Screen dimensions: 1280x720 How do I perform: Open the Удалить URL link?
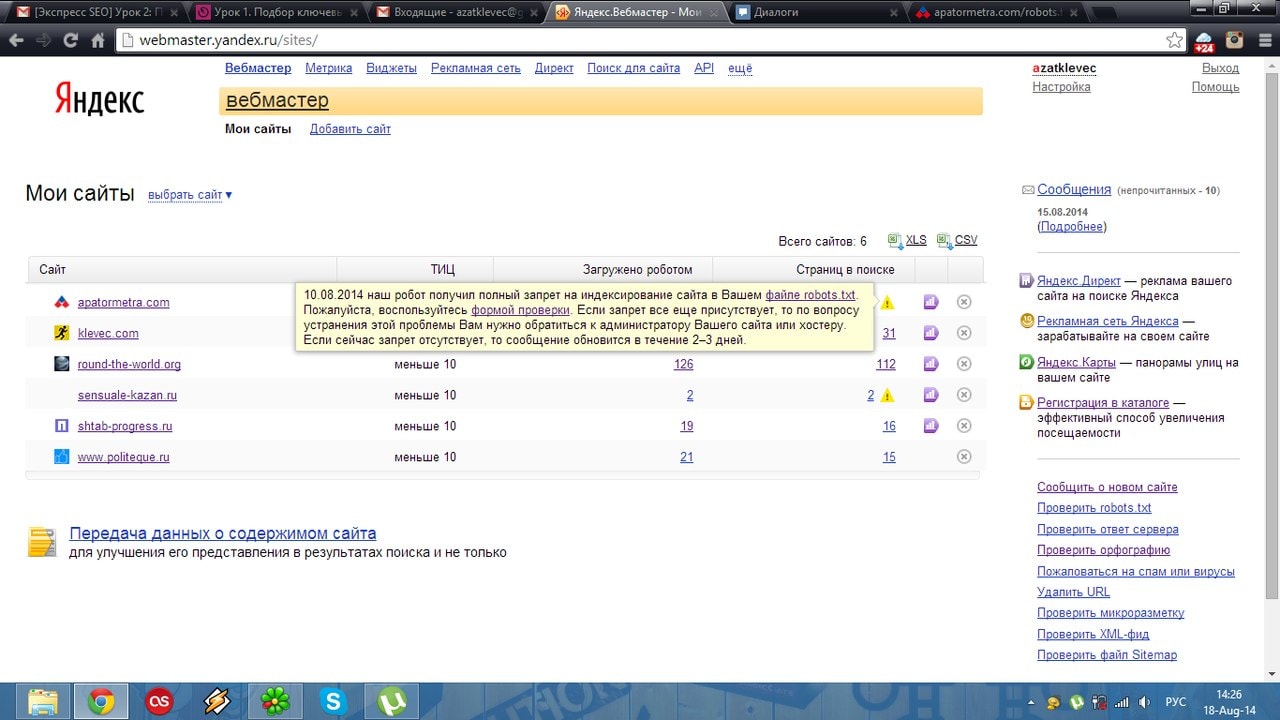(1073, 592)
